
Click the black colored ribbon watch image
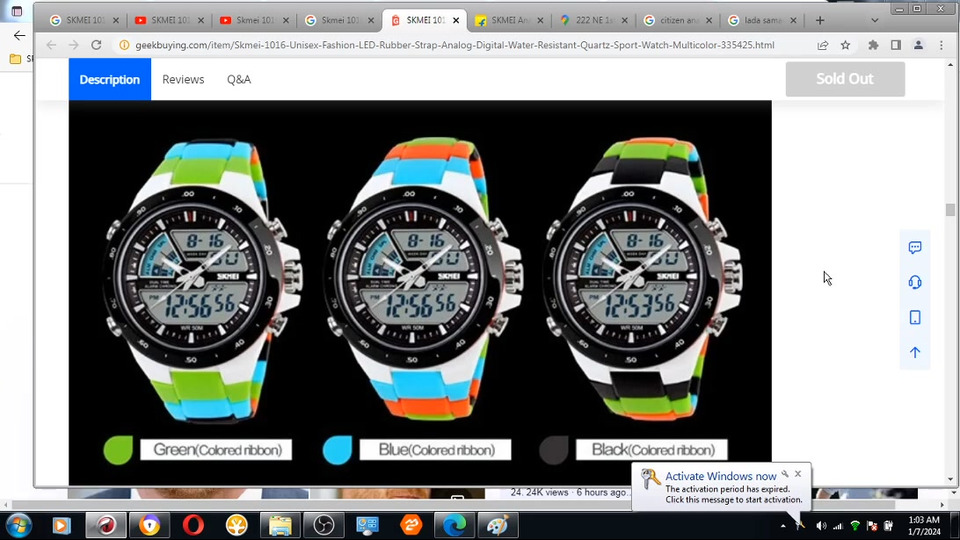coord(642,279)
